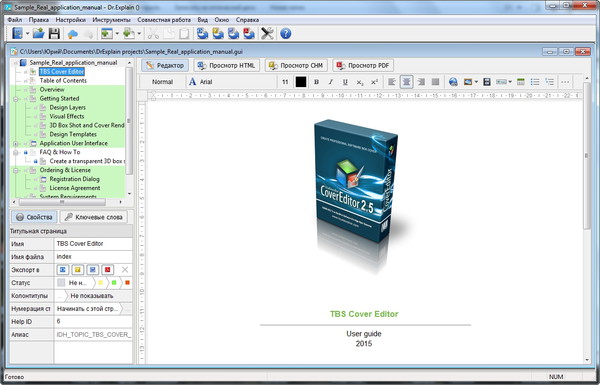This screenshot has width=600, height=385.
Task: Insert a table with the table icon
Action: tap(520, 82)
